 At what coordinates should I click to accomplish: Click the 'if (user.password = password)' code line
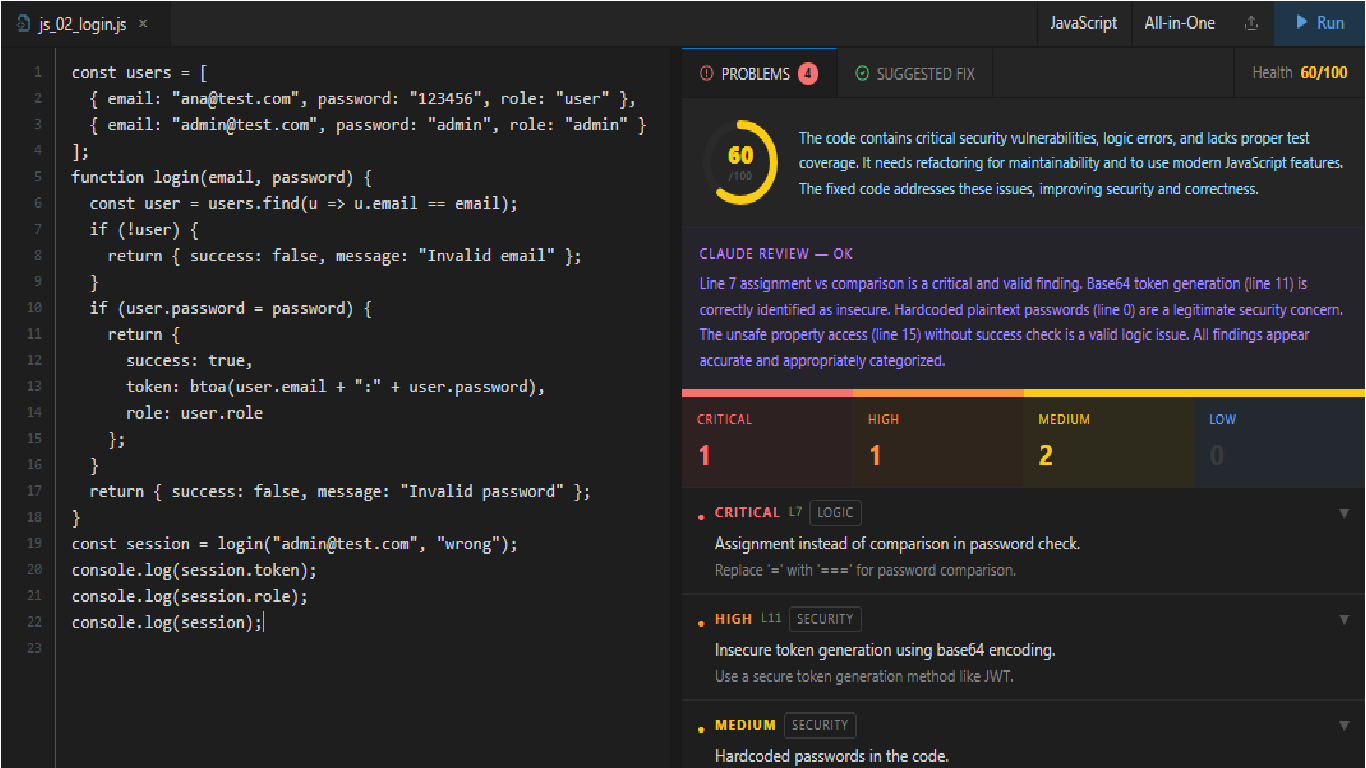coord(230,308)
